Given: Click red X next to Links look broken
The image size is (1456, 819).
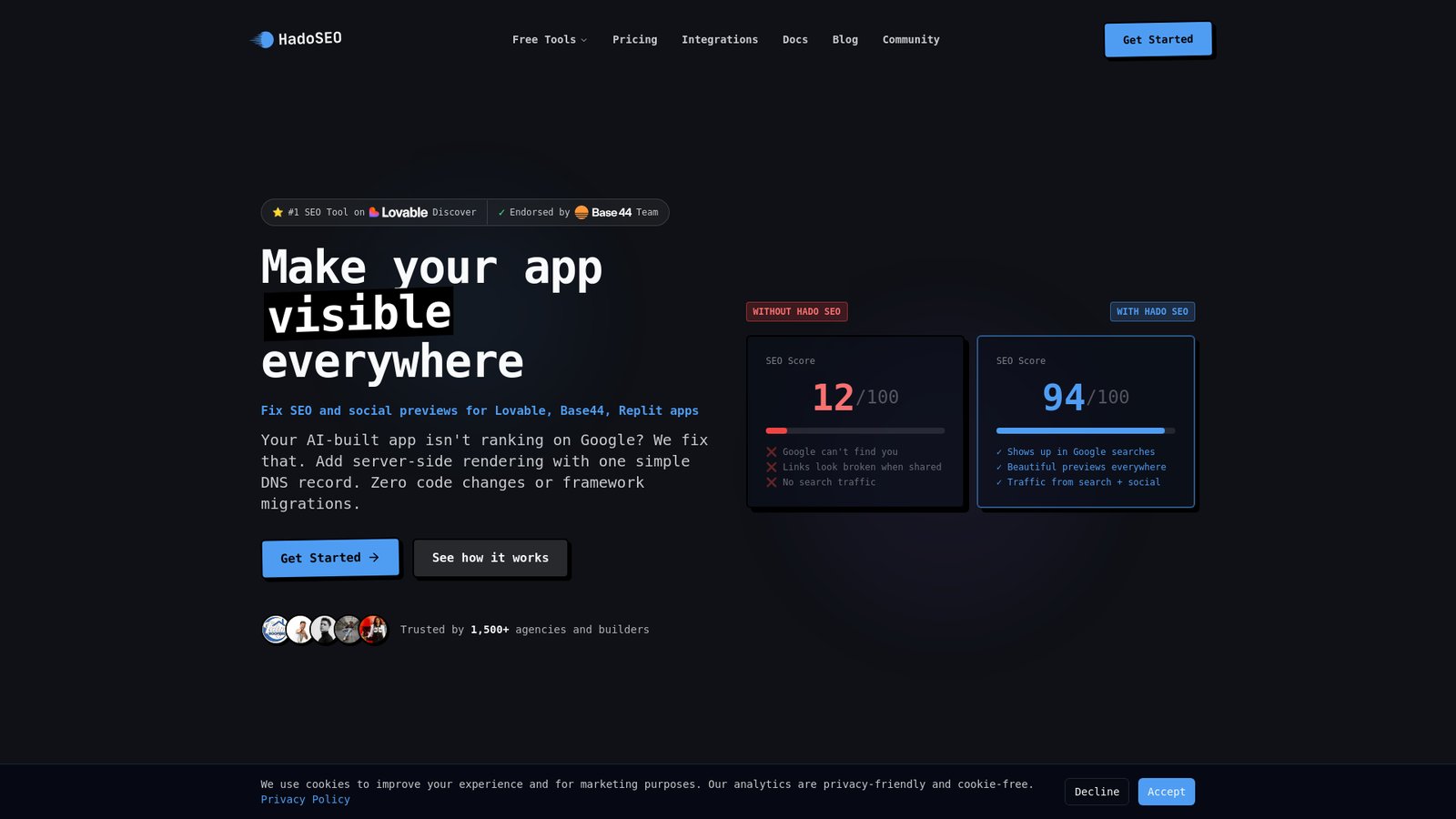Looking at the screenshot, I should (x=772, y=467).
